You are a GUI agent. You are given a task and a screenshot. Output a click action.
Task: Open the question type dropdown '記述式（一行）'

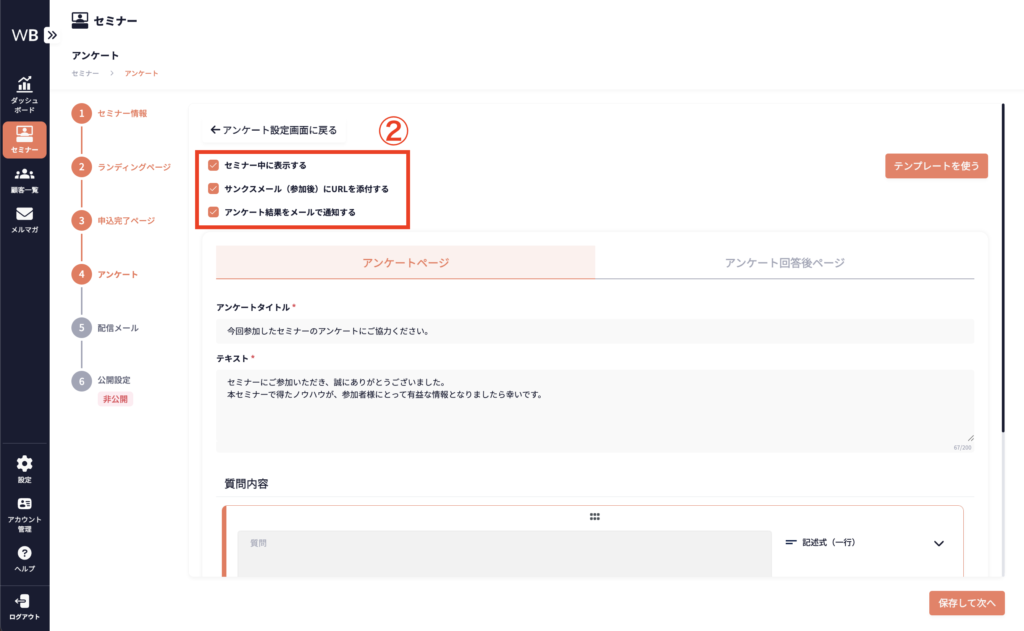point(864,543)
